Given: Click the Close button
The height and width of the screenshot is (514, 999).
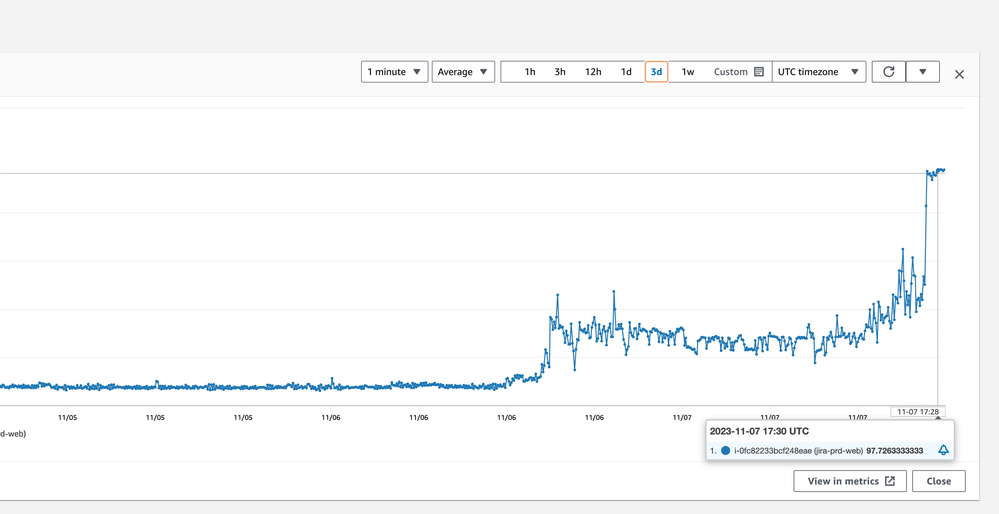Looking at the screenshot, I should click(x=938, y=481).
